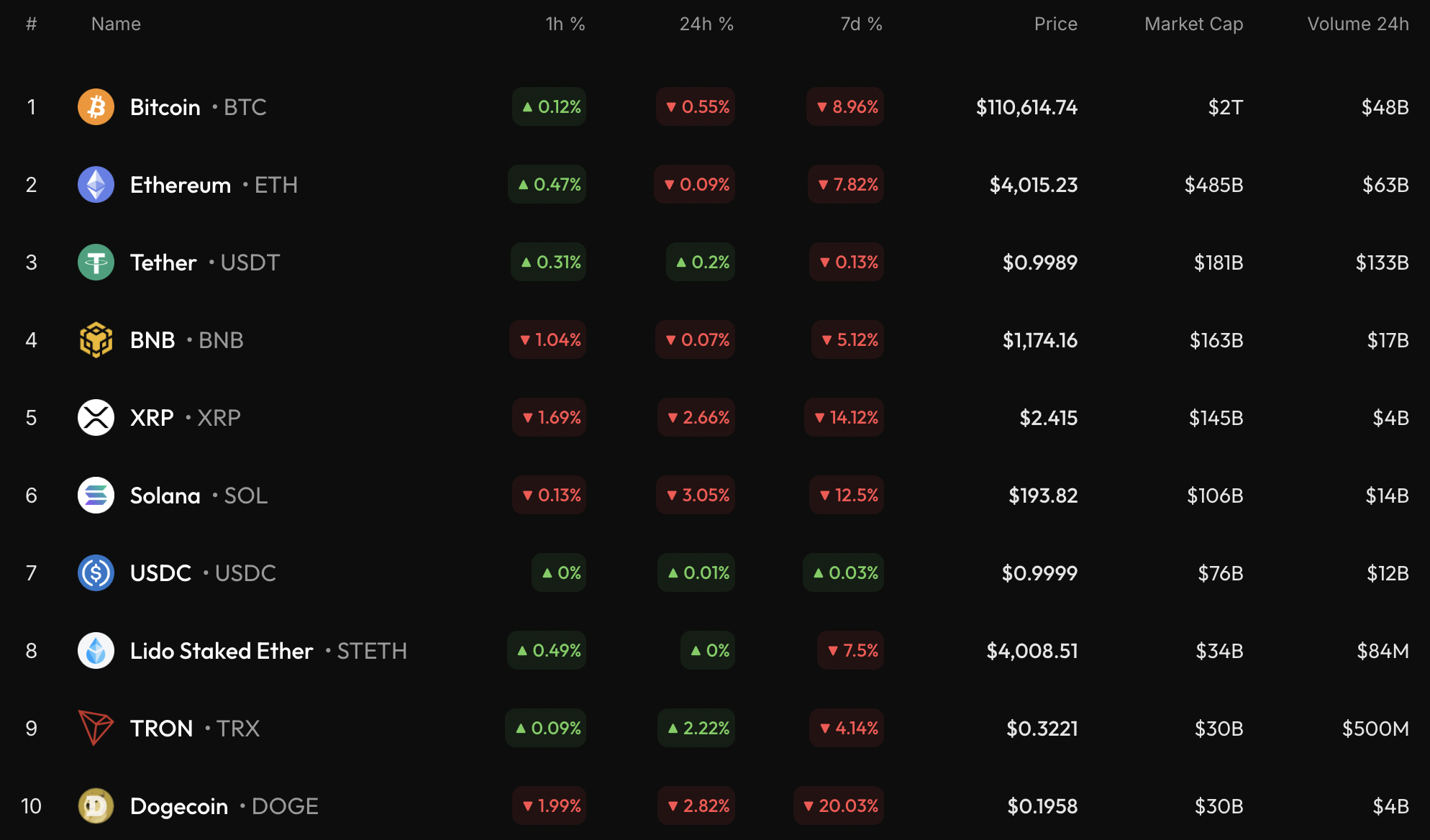Sort by the 7d % column header

pyautogui.click(x=861, y=24)
